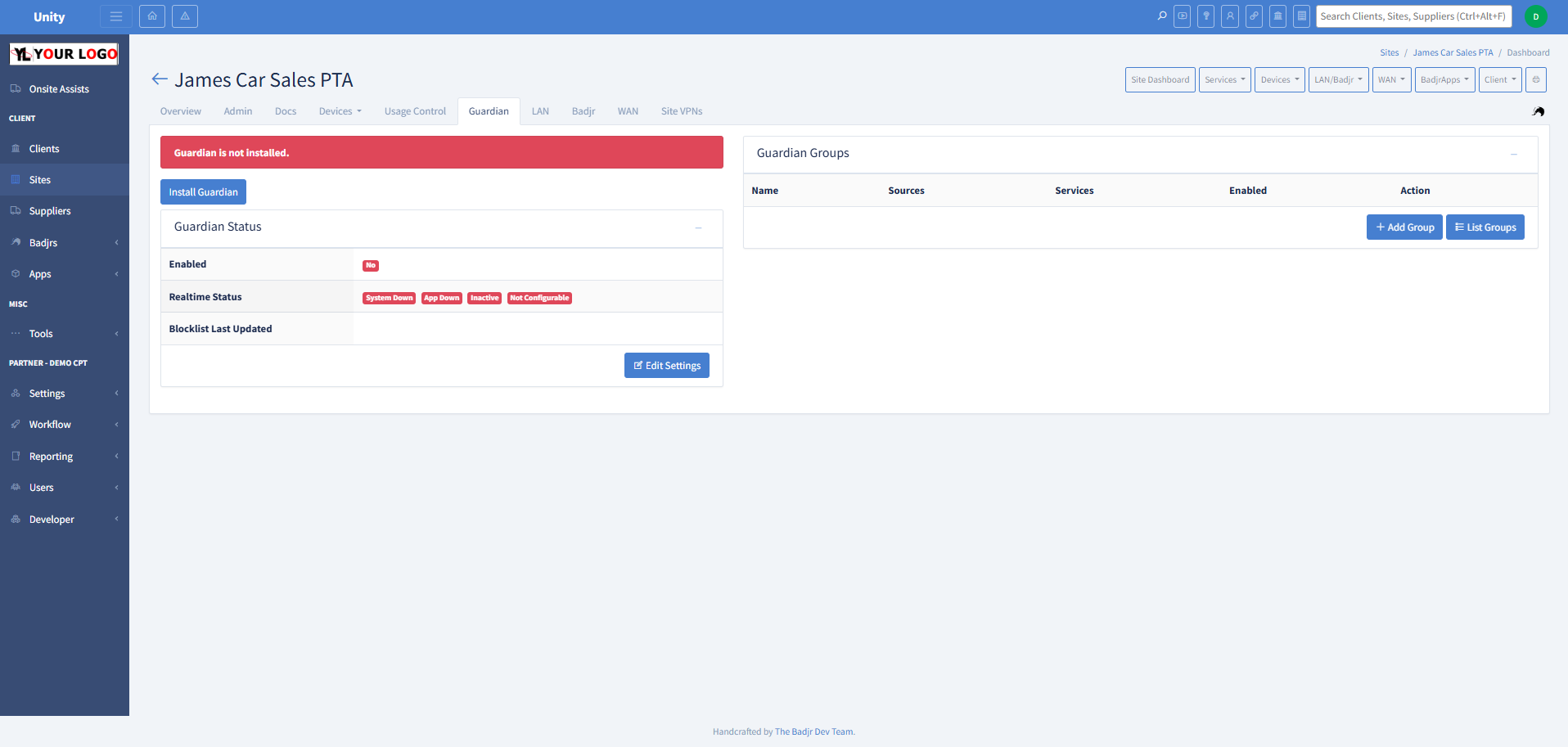Switch to the Site VPNs tab
Screen dimensions: 1568x747
pyautogui.click(x=682, y=111)
